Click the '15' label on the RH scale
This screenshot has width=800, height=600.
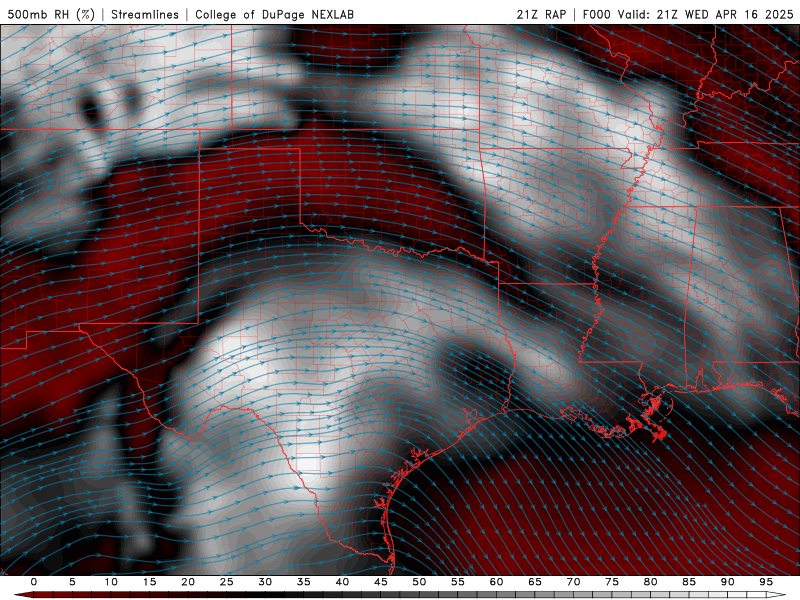coord(149,582)
